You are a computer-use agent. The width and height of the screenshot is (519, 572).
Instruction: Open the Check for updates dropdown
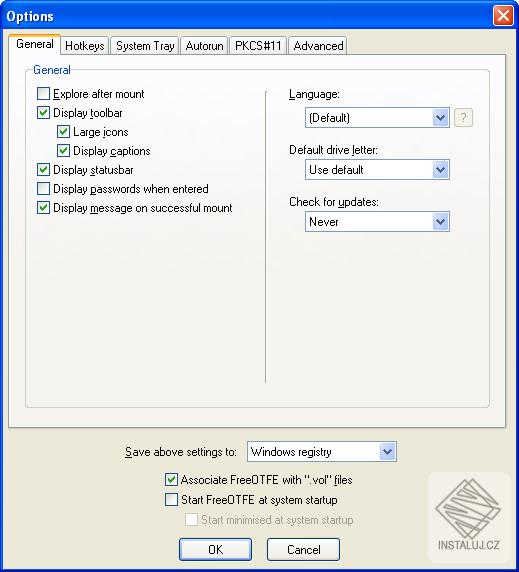point(377,221)
